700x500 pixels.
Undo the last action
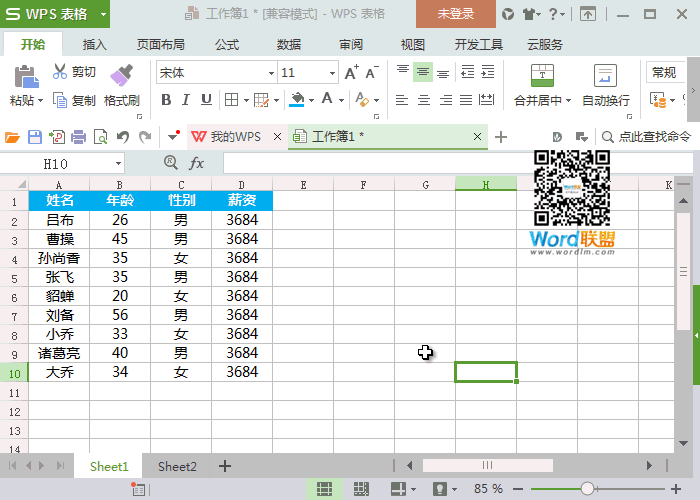tap(123, 137)
